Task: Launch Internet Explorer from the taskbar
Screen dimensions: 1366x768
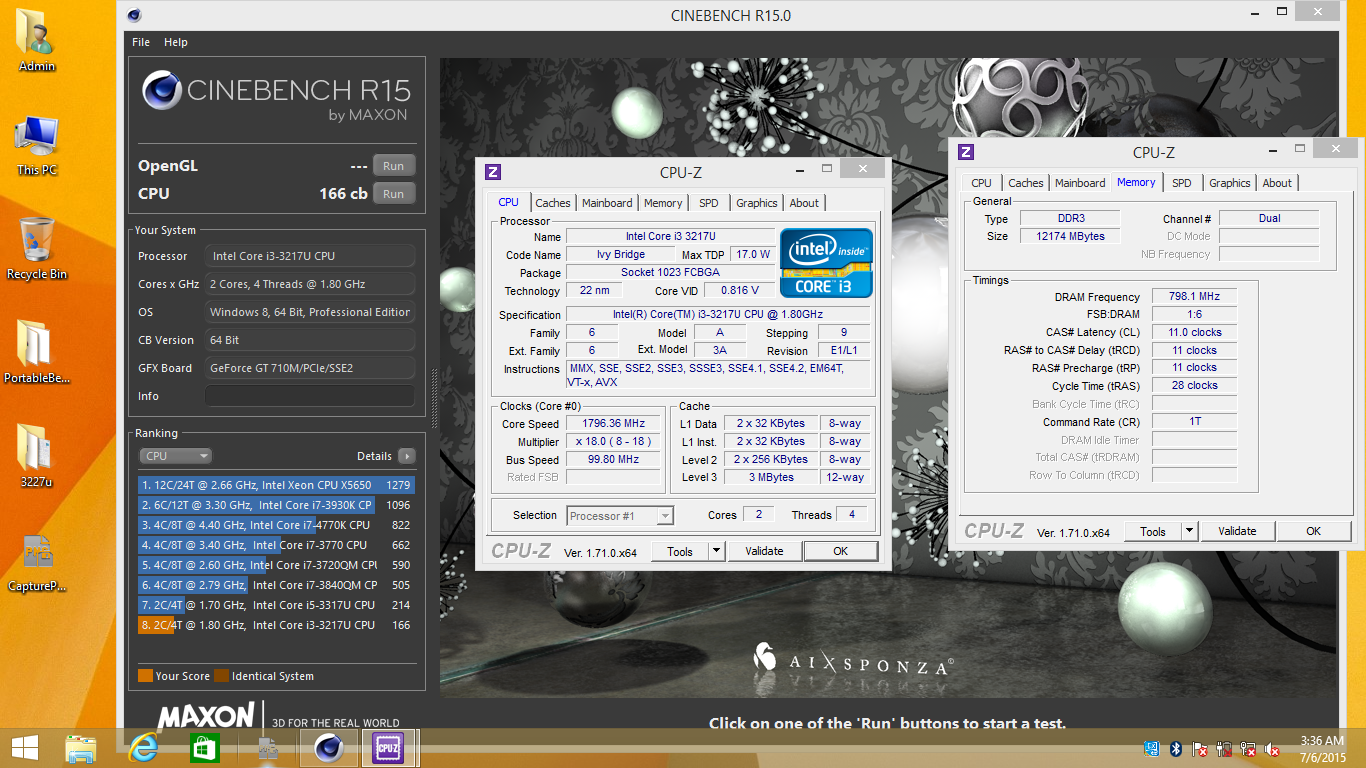Action: point(144,748)
